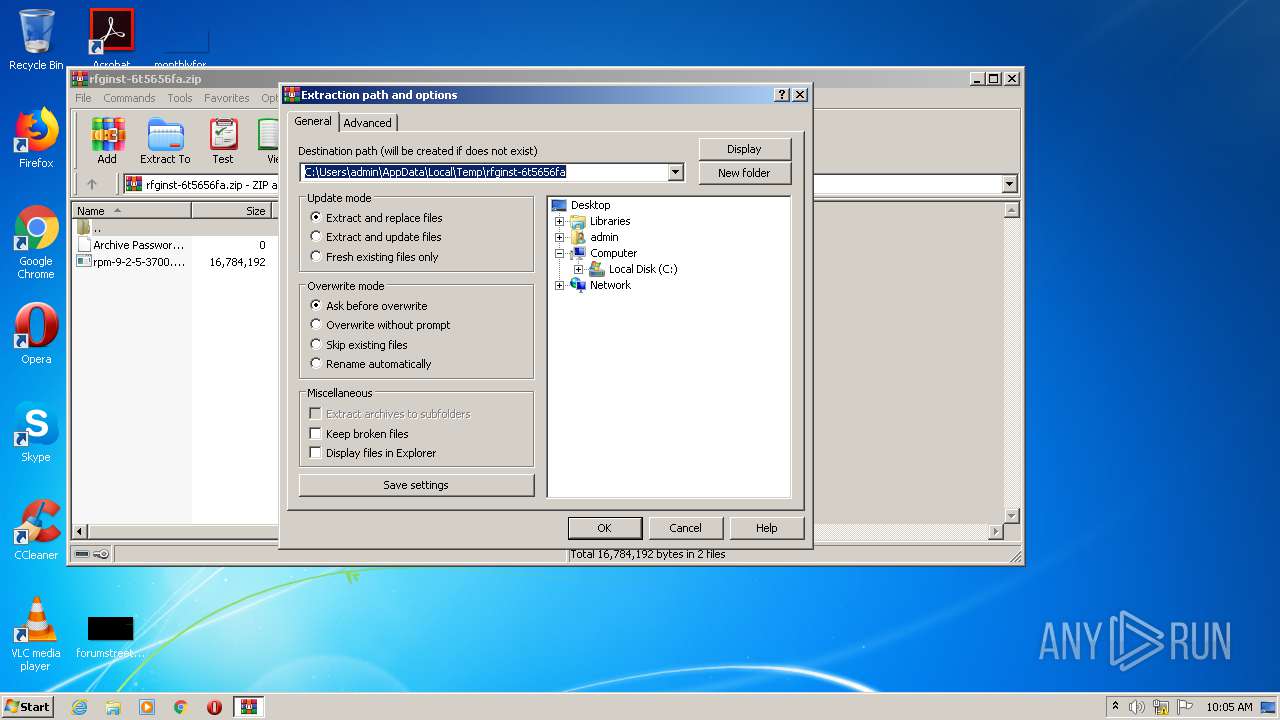Select Desktop in folder tree
This screenshot has height=720, width=1280.
[x=590, y=205]
